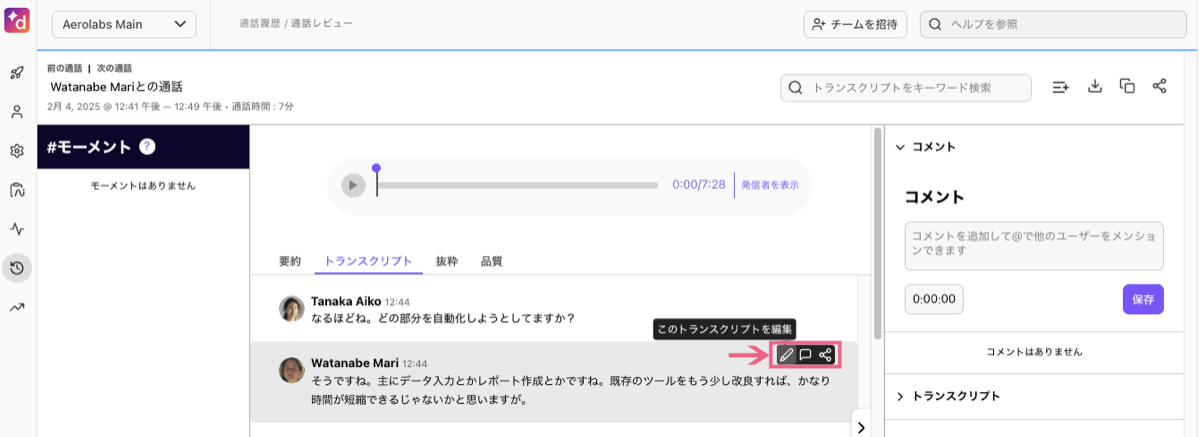Click the モーメントはありません text
Viewport: 1199px width, 437px height.
[x=143, y=186]
